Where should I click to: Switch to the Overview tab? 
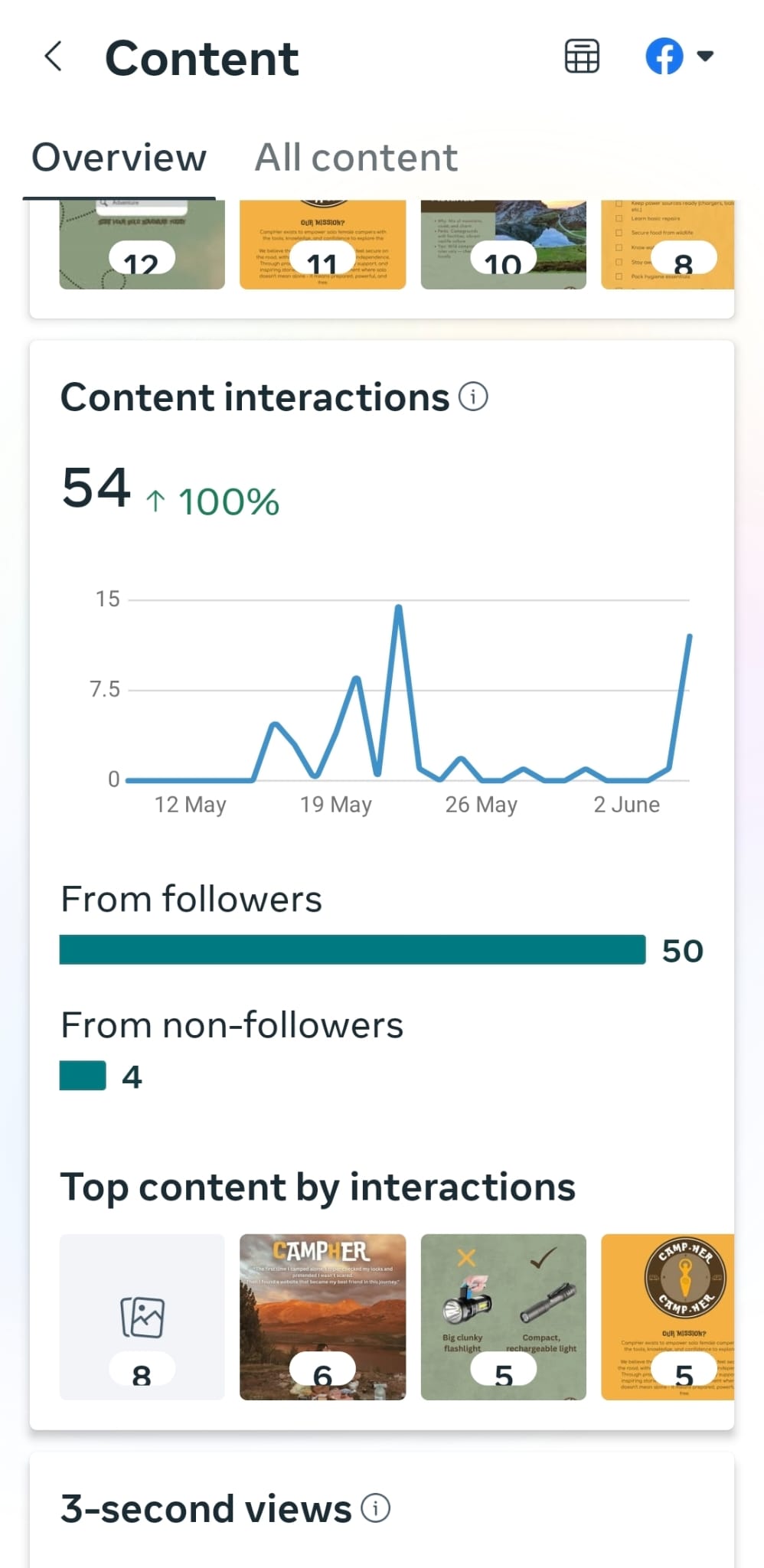(119, 158)
